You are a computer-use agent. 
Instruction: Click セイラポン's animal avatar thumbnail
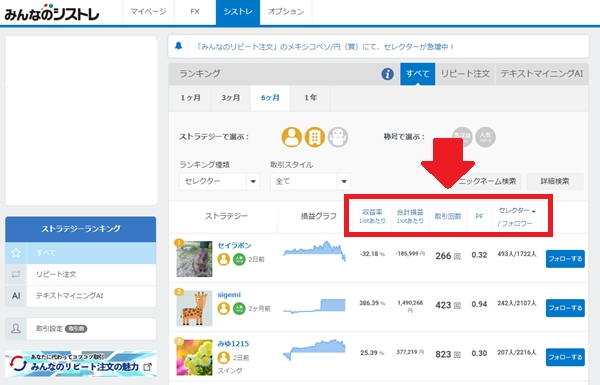pyautogui.click(x=194, y=259)
